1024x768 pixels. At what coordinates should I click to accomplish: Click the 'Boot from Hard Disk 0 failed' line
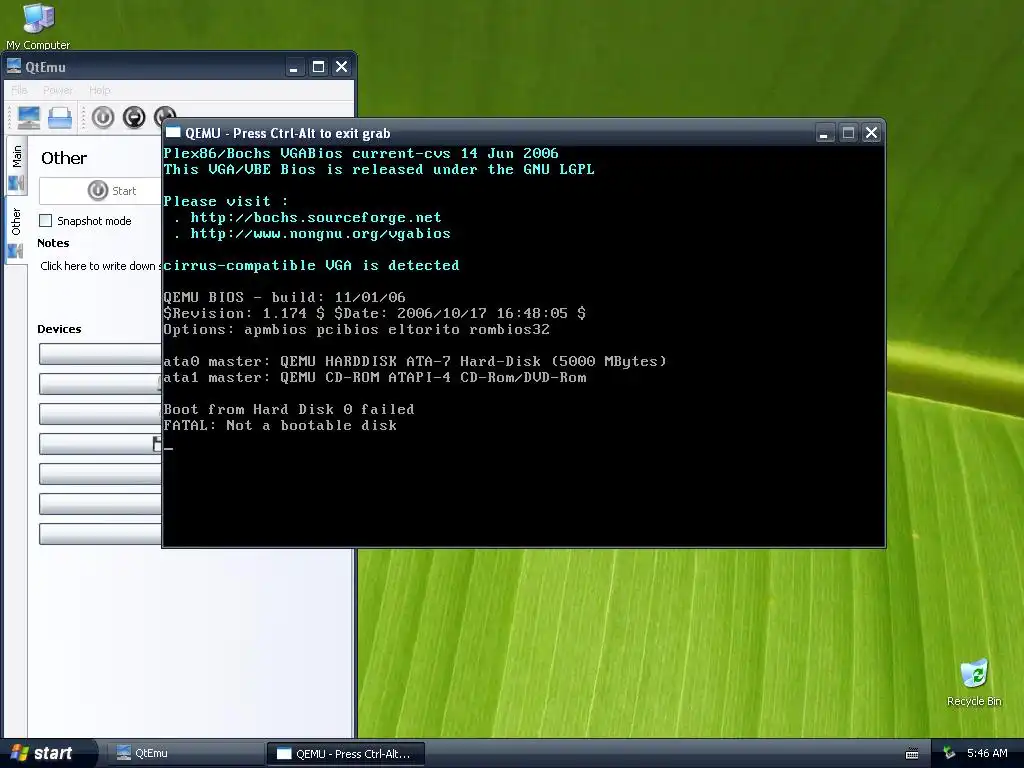[x=289, y=409]
